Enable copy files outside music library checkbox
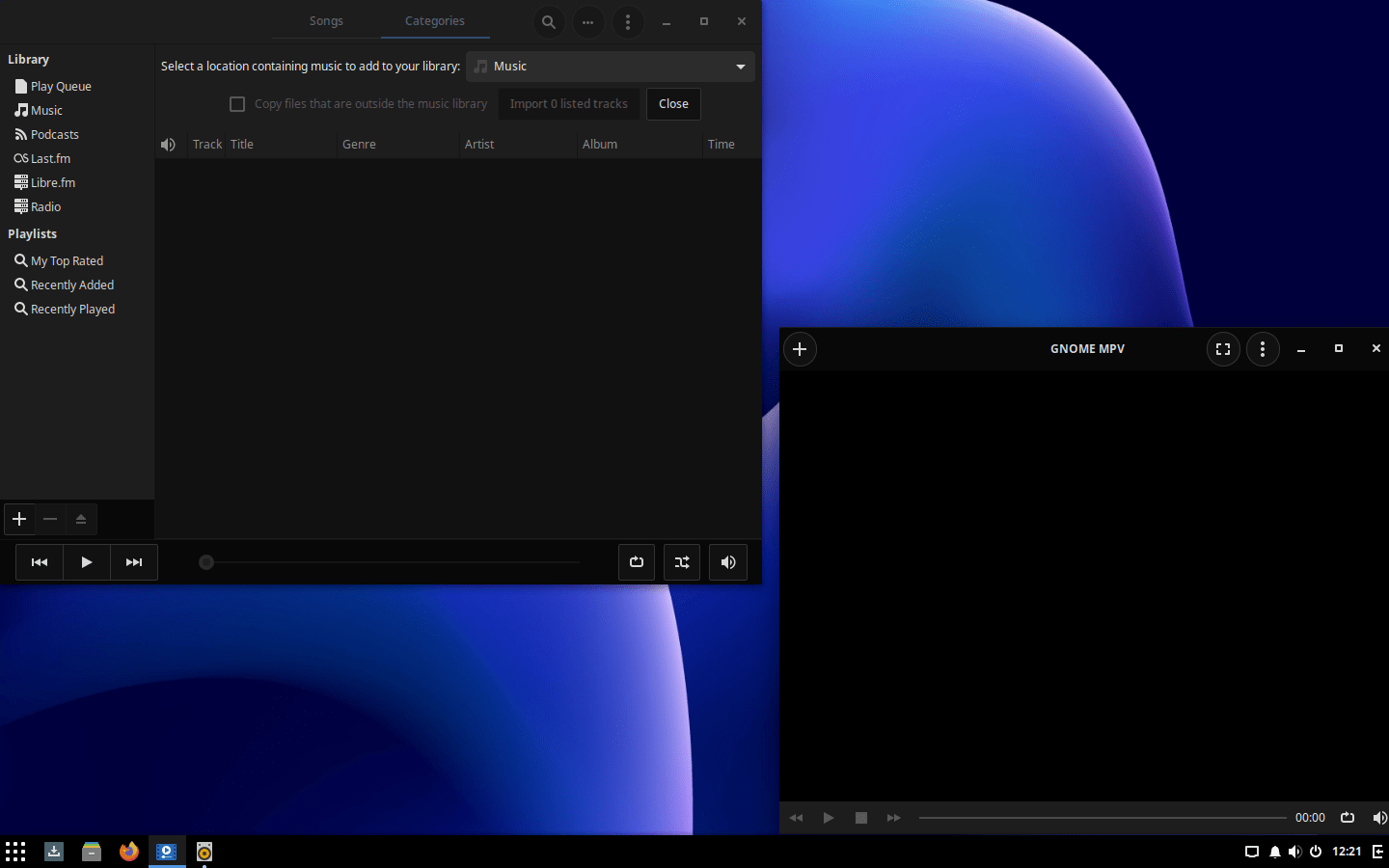1389x868 pixels. click(x=237, y=104)
